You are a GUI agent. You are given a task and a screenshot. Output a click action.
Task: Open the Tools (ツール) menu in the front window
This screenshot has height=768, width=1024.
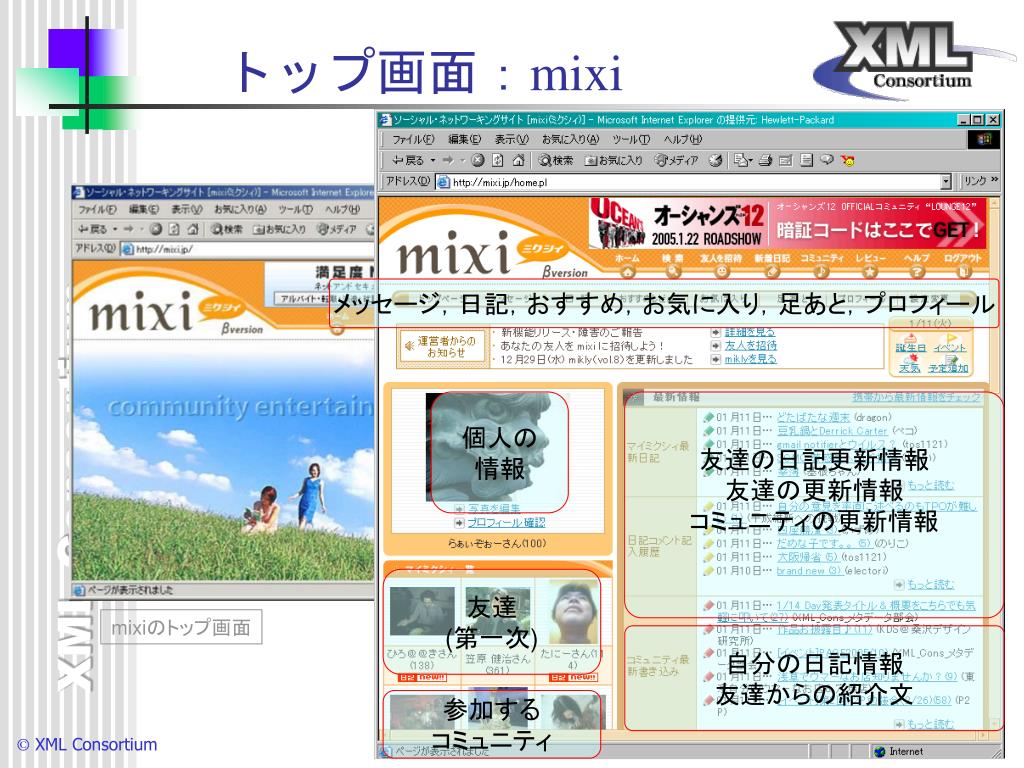tap(631, 139)
